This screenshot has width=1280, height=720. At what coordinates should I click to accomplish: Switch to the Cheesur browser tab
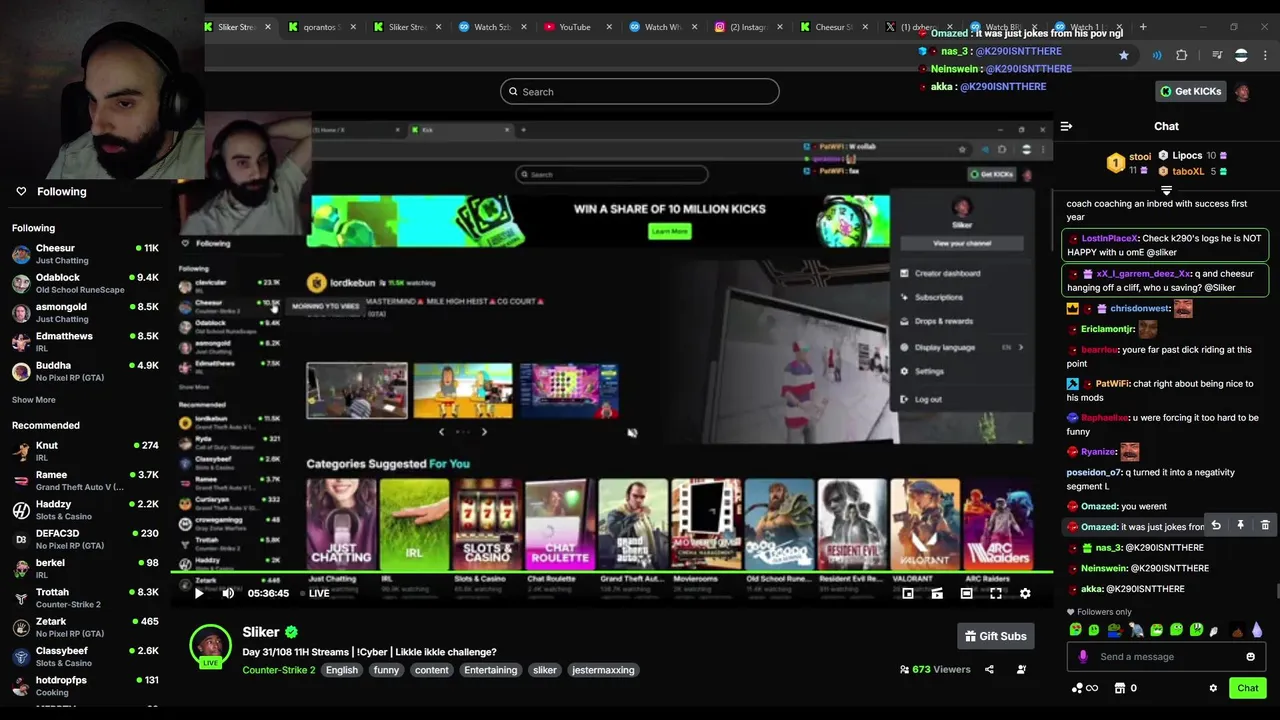[x=832, y=27]
